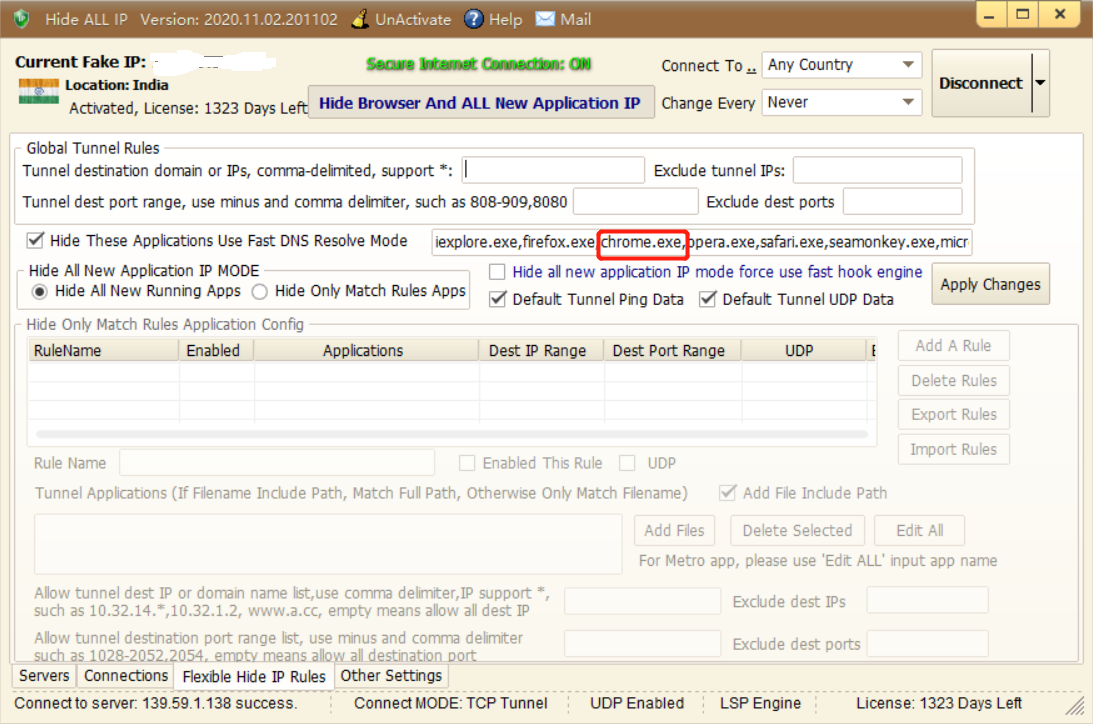This screenshot has width=1093, height=724.
Task: Select Hide Only Match Rules Apps radio
Action: click(259, 291)
